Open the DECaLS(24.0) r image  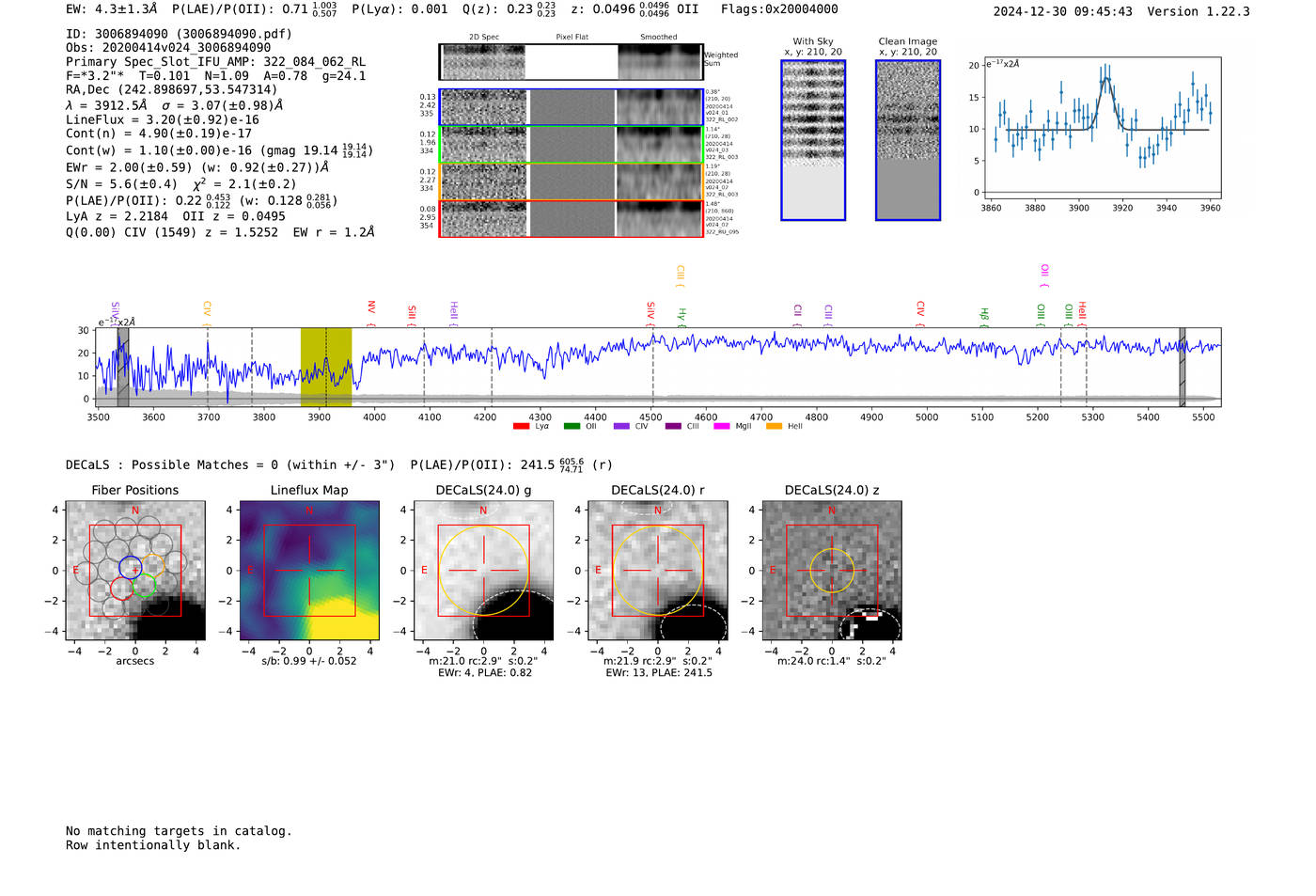pos(658,571)
